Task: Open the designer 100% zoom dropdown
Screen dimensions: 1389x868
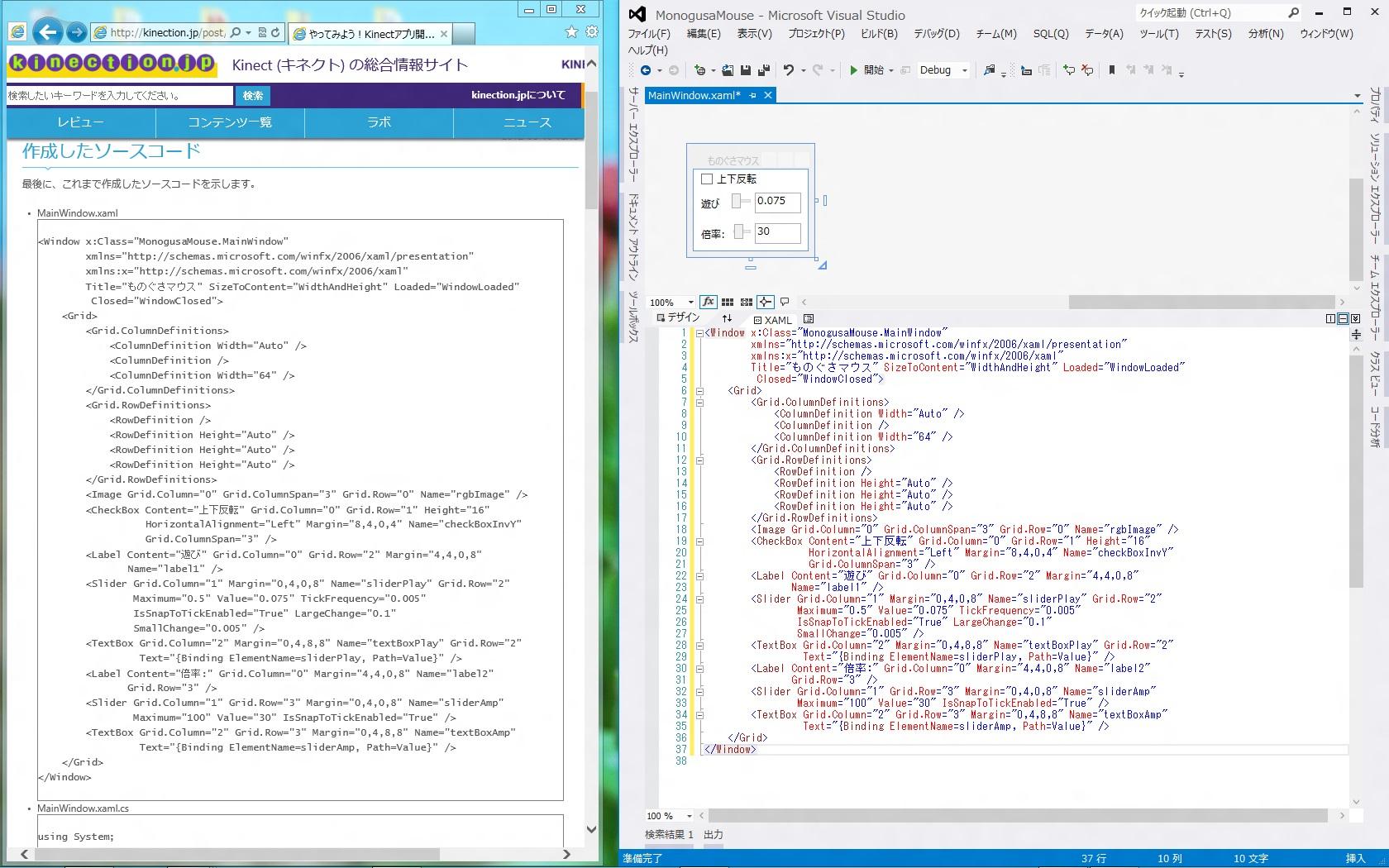Action: pos(690,303)
